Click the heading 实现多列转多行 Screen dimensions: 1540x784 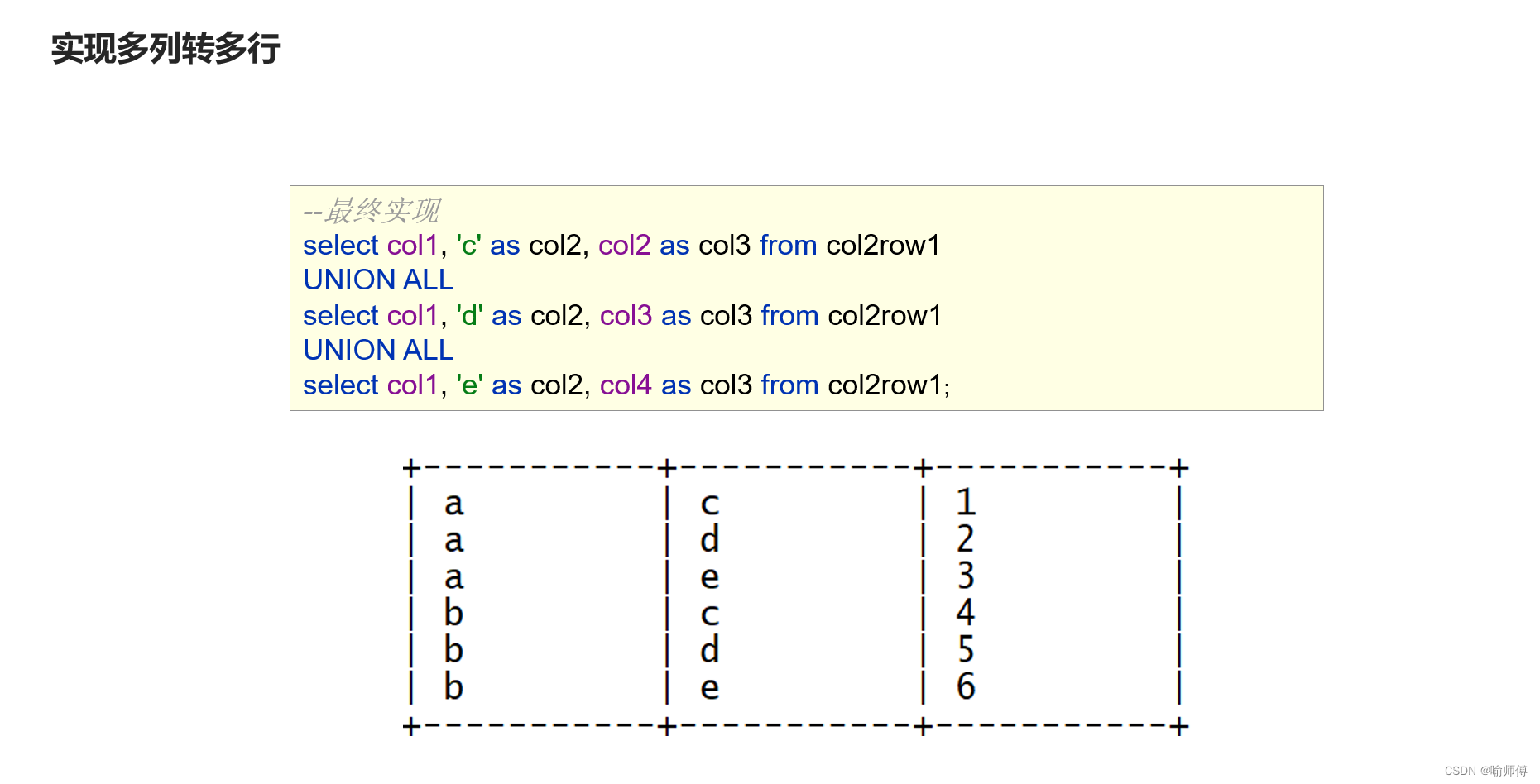point(166,49)
